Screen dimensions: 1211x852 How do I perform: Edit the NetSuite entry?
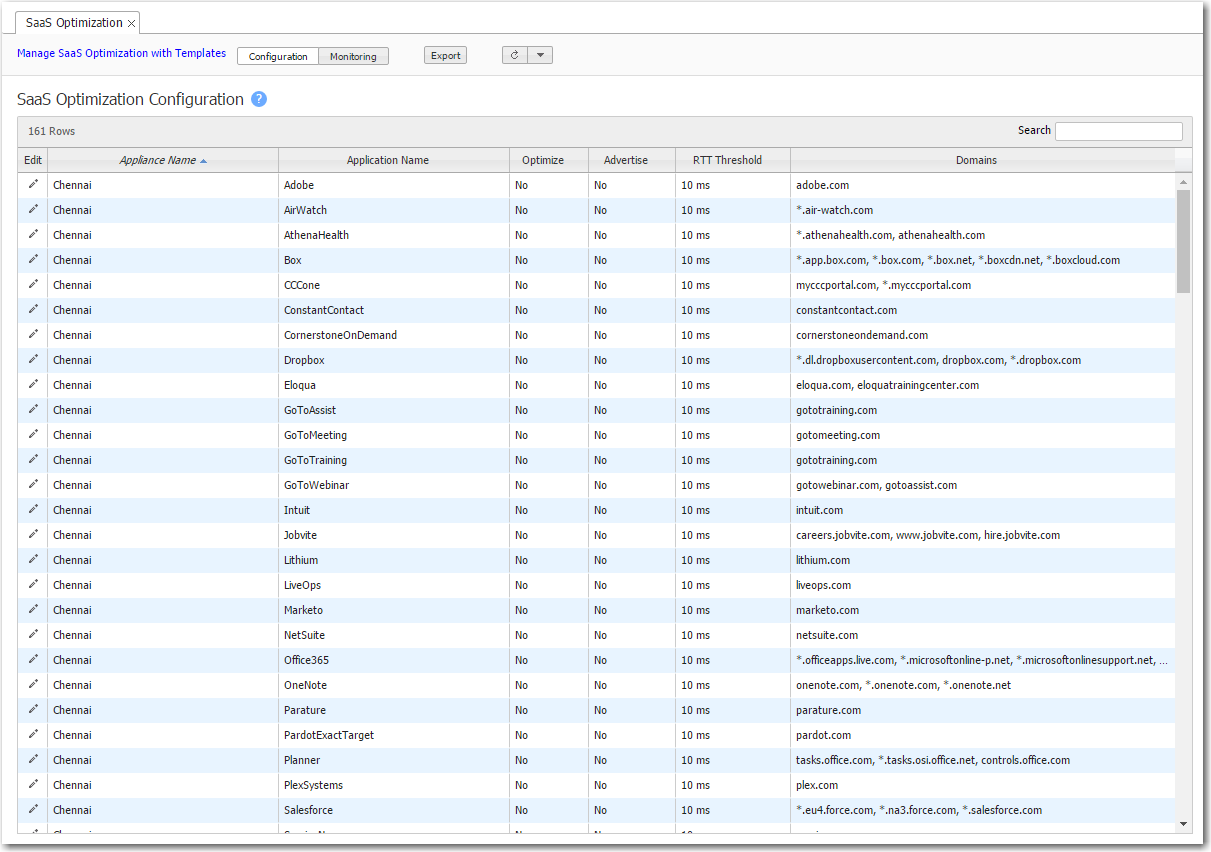pyautogui.click(x=33, y=635)
